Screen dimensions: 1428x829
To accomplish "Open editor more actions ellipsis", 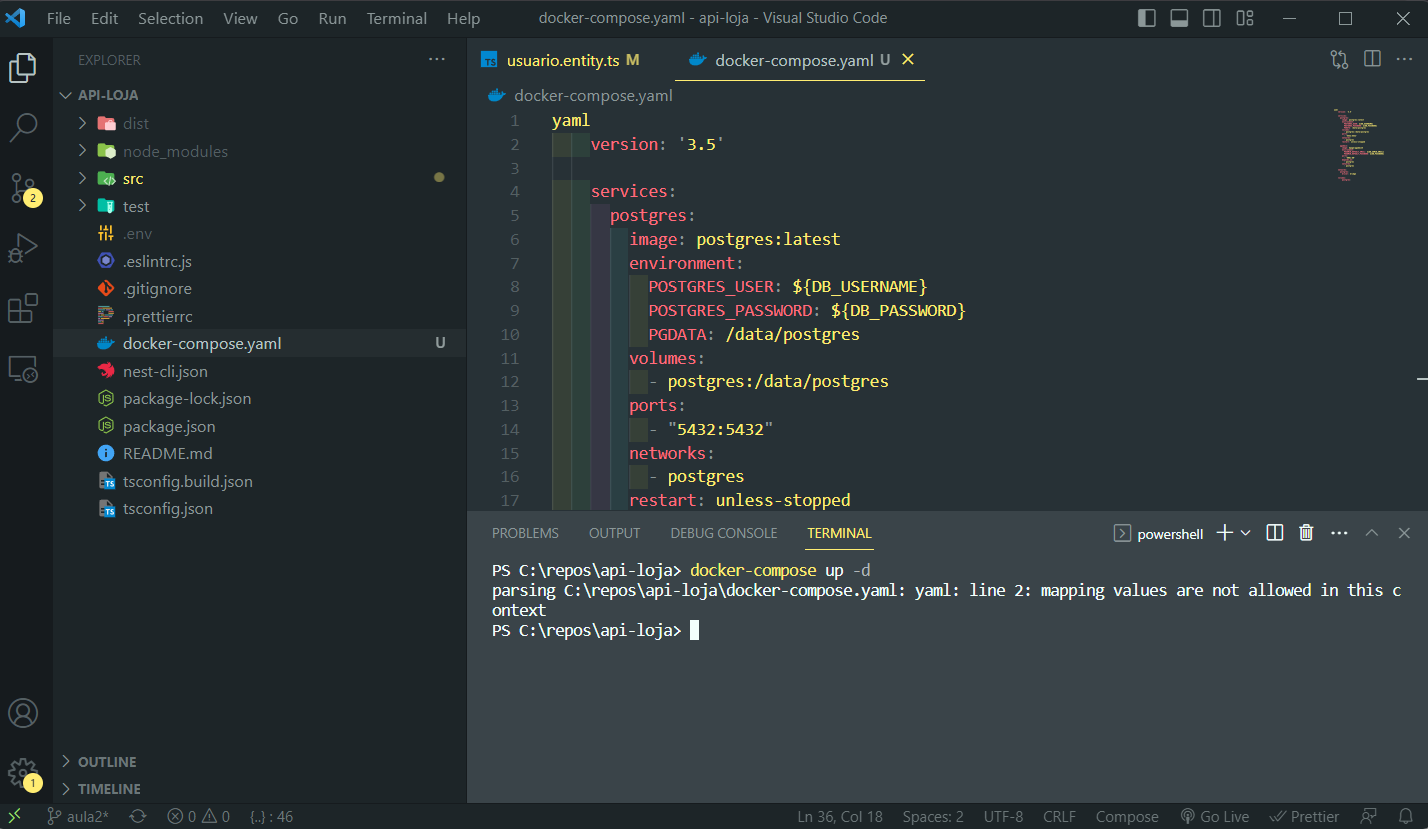I will click(x=1406, y=60).
